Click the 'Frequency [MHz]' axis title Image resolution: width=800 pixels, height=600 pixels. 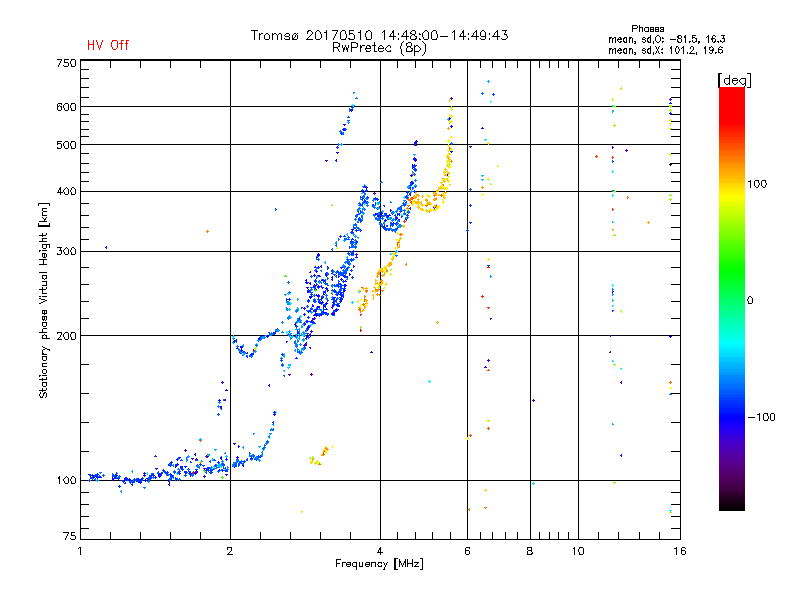pos(379,564)
